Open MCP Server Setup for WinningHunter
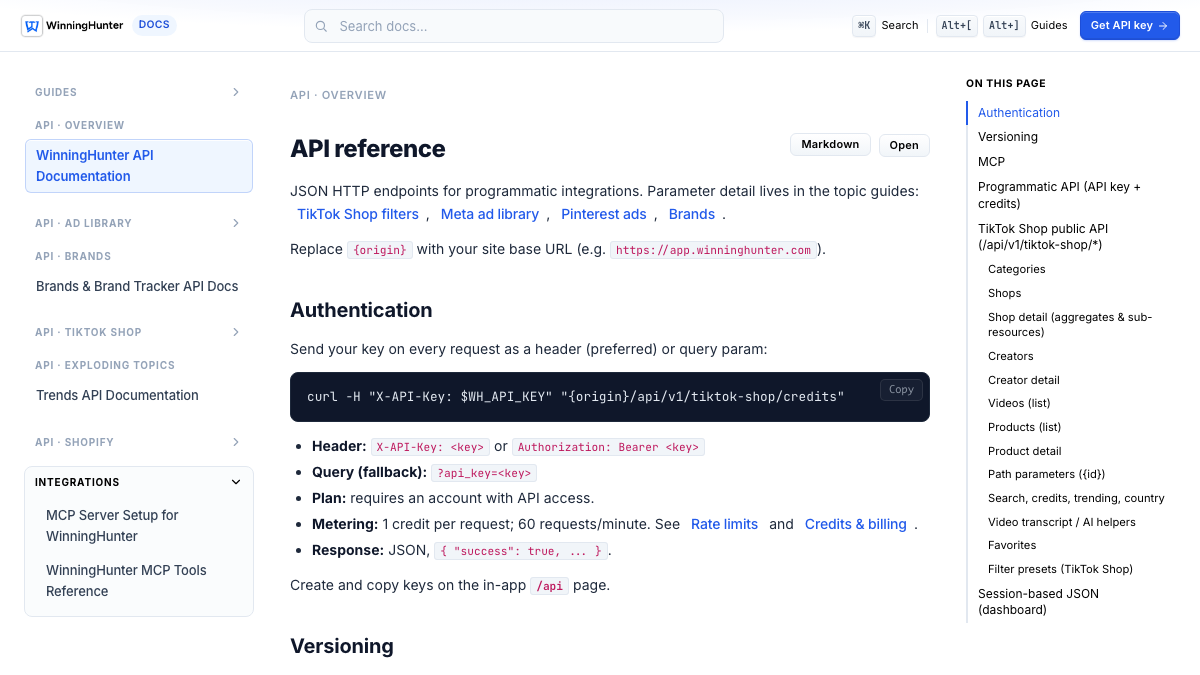The width and height of the screenshot is (1200, 675). coord(143,526)
